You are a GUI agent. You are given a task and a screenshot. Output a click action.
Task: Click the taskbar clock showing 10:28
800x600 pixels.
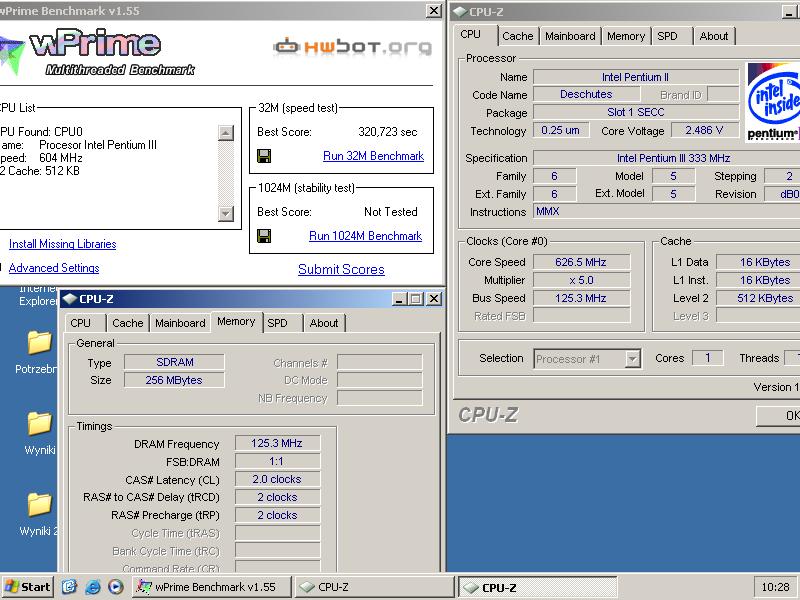pos(774,587)
